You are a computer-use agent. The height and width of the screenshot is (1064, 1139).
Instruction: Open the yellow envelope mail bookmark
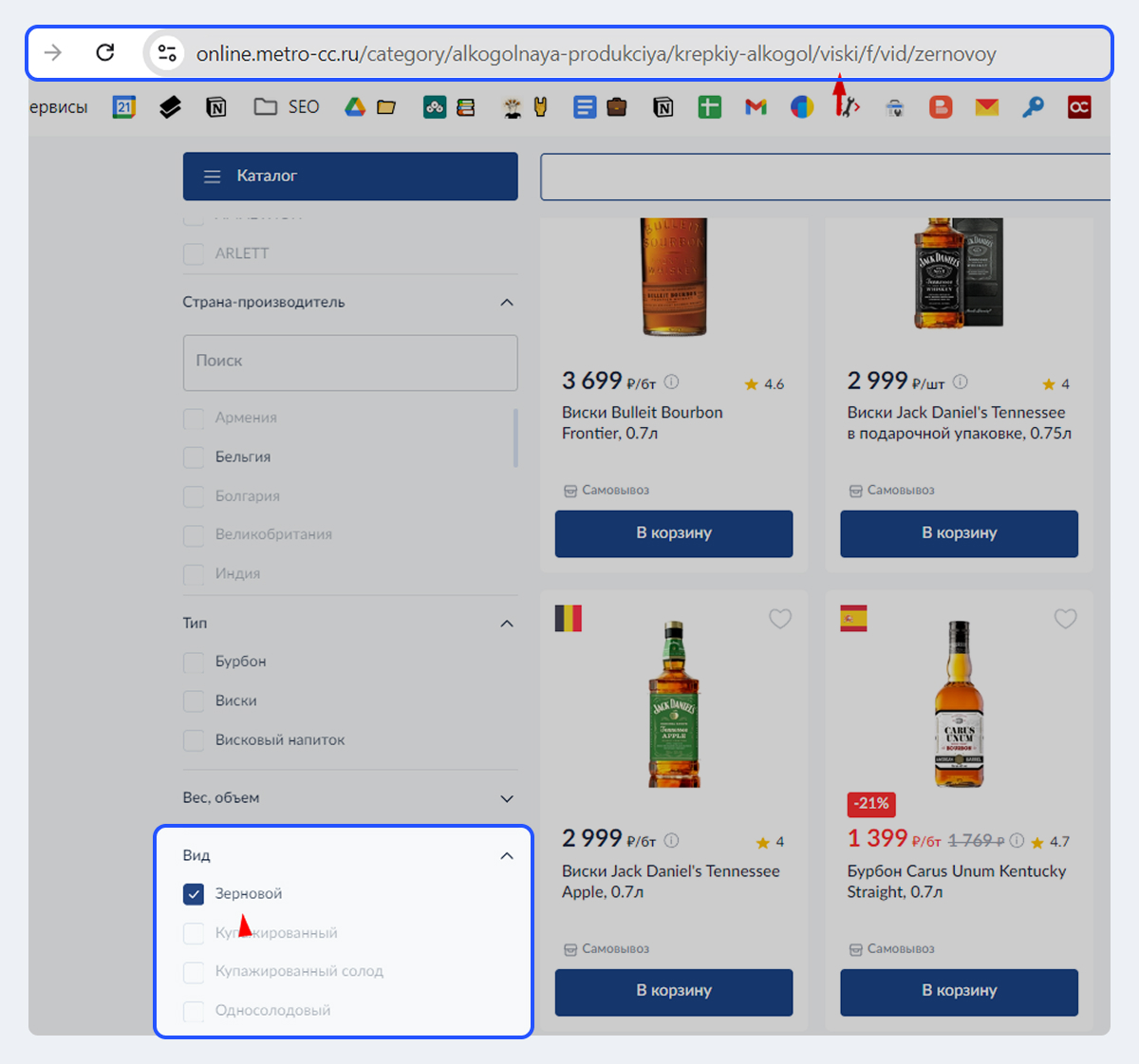pos(987,107)
